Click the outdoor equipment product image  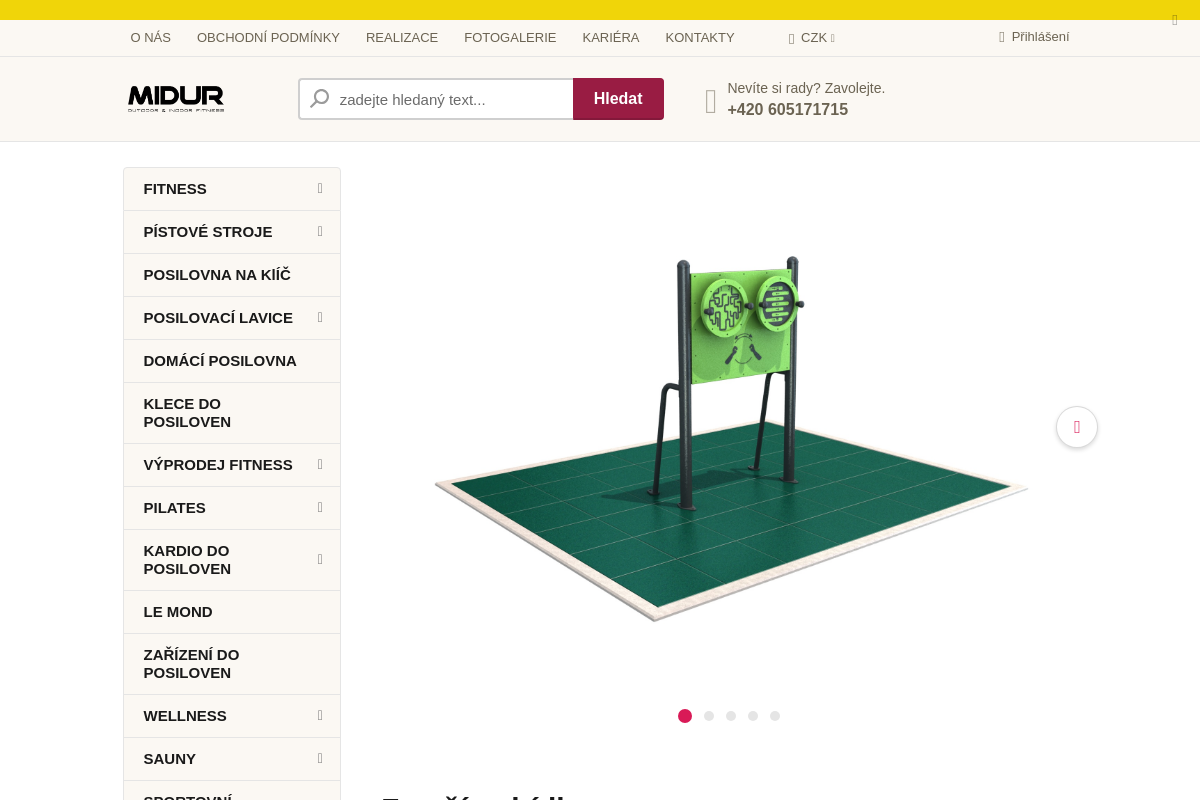pos(731,438)
